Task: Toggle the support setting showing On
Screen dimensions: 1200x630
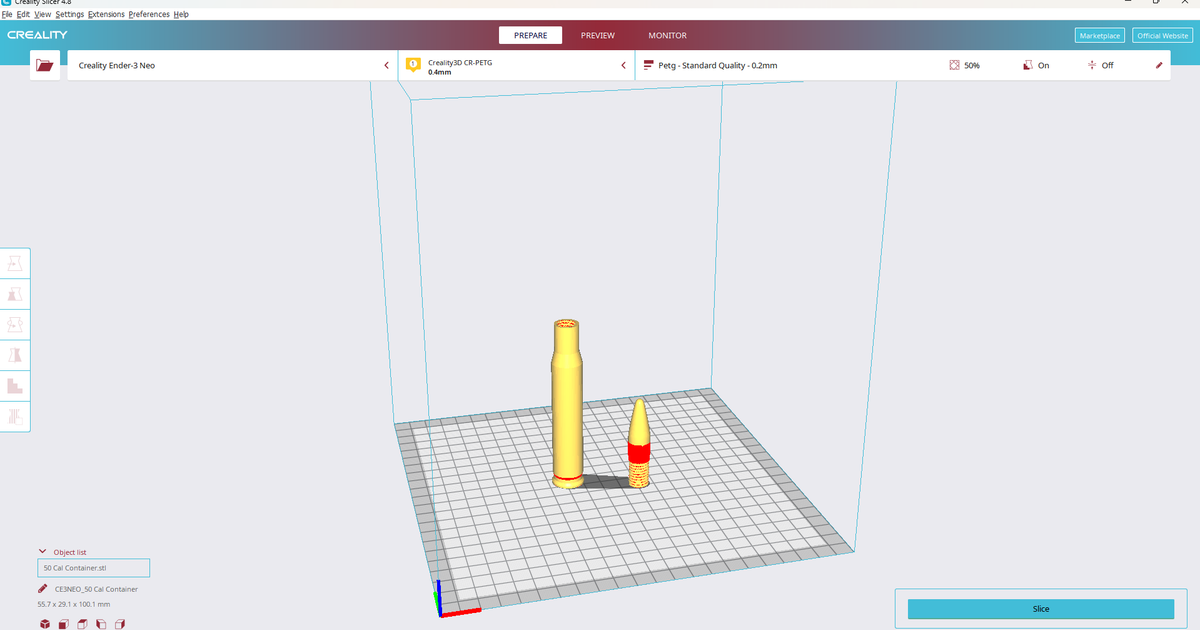Action: (1036, 65)
